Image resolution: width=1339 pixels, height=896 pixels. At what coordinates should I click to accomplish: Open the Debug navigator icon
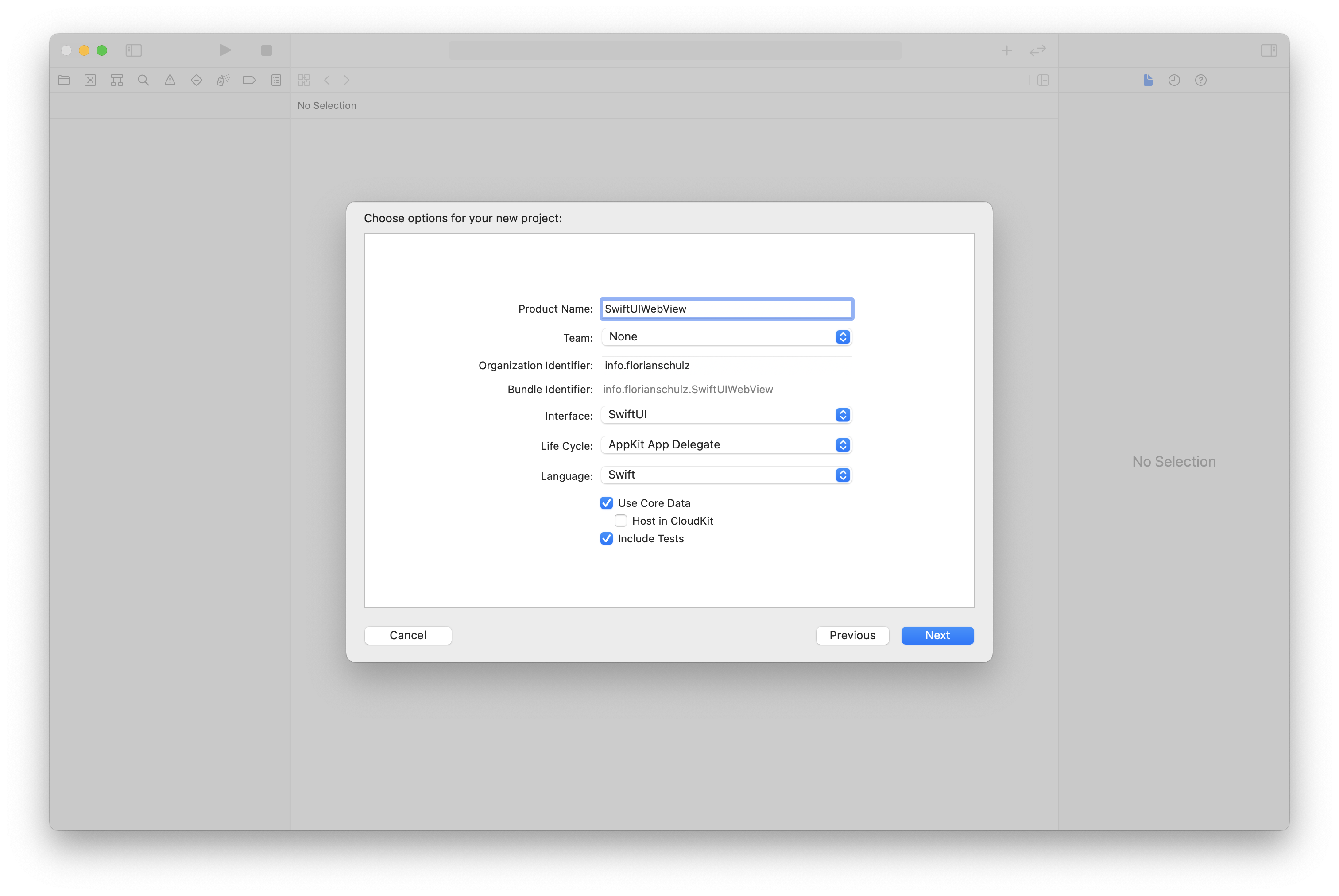[223, 80]
